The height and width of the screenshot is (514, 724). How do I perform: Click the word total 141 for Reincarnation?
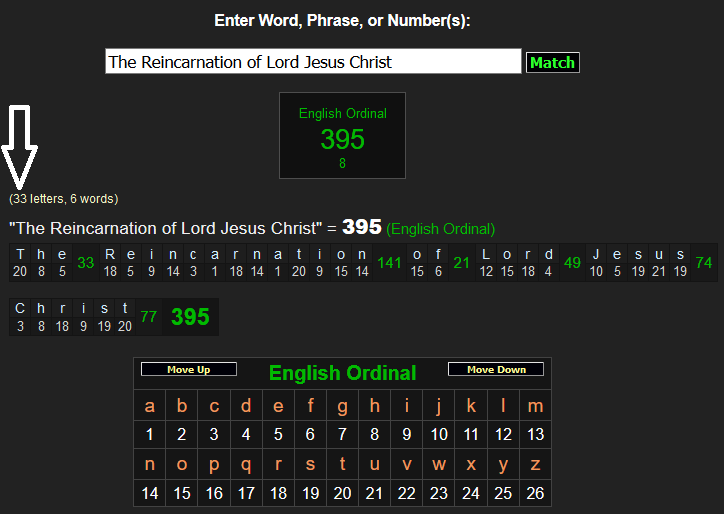[389, 263]
